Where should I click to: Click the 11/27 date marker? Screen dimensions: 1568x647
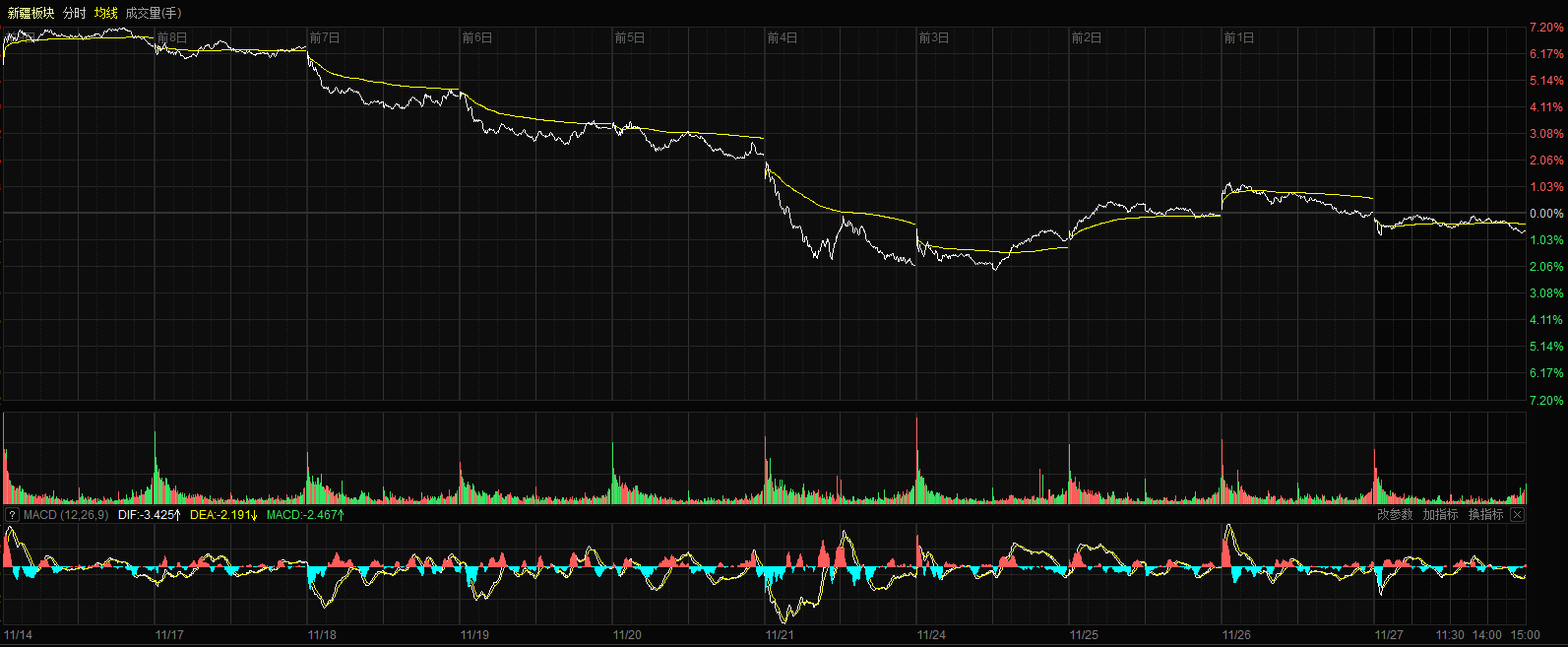(1389, 635)
